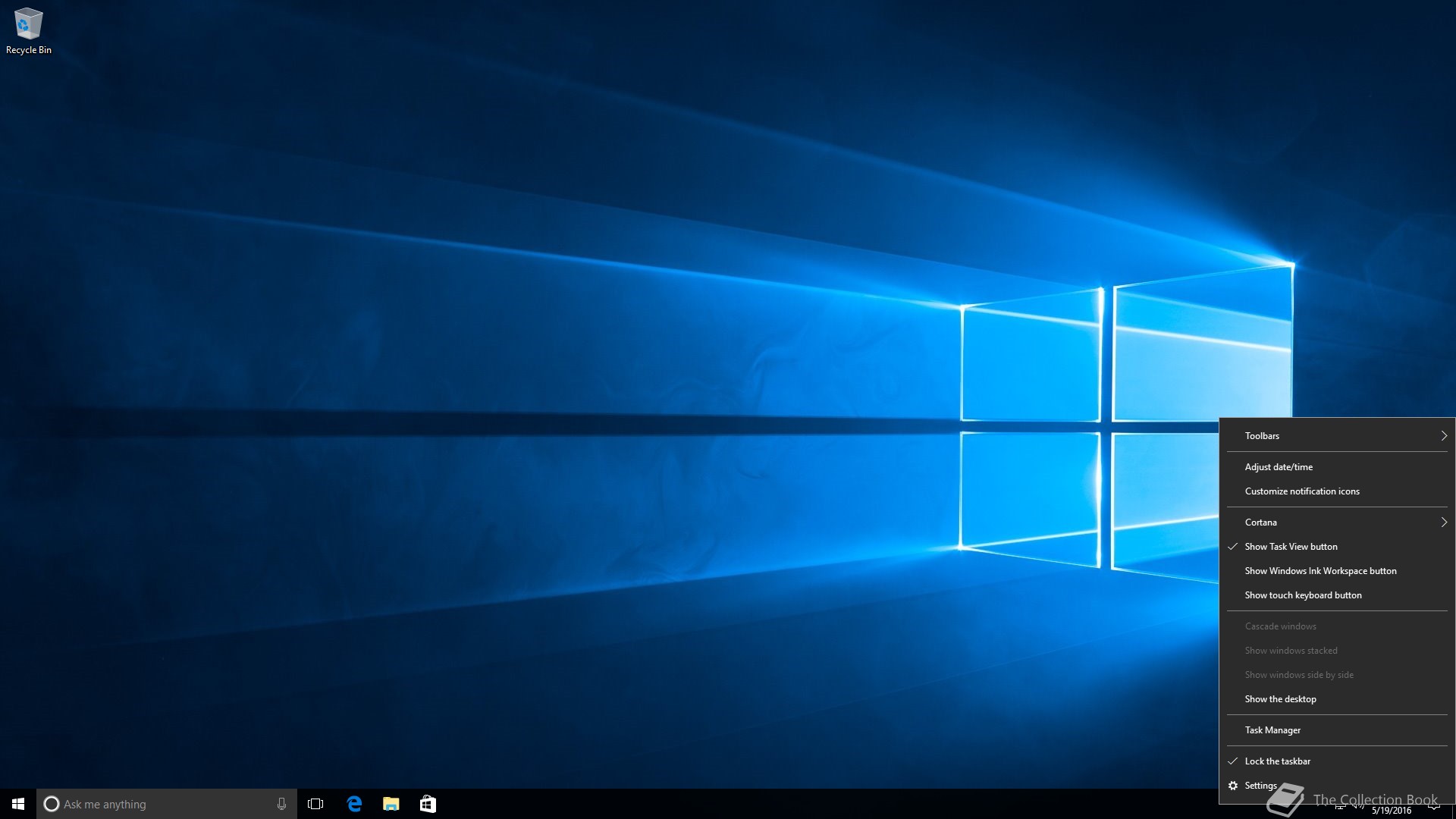Click the Cortana circle icon

52,804
